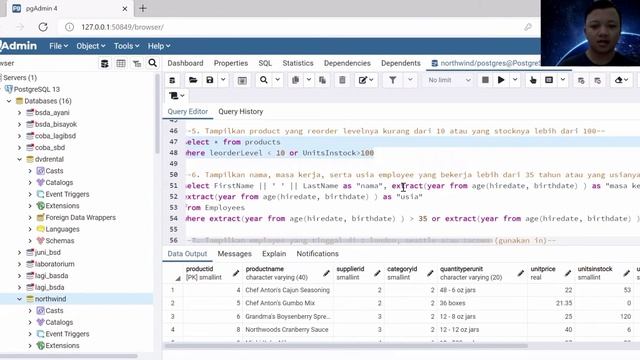Open the execute options dropdown arrow
Image resolution: width=640 pixels, height=360 pixels.
pyautogui.click(x=515, y=80)
